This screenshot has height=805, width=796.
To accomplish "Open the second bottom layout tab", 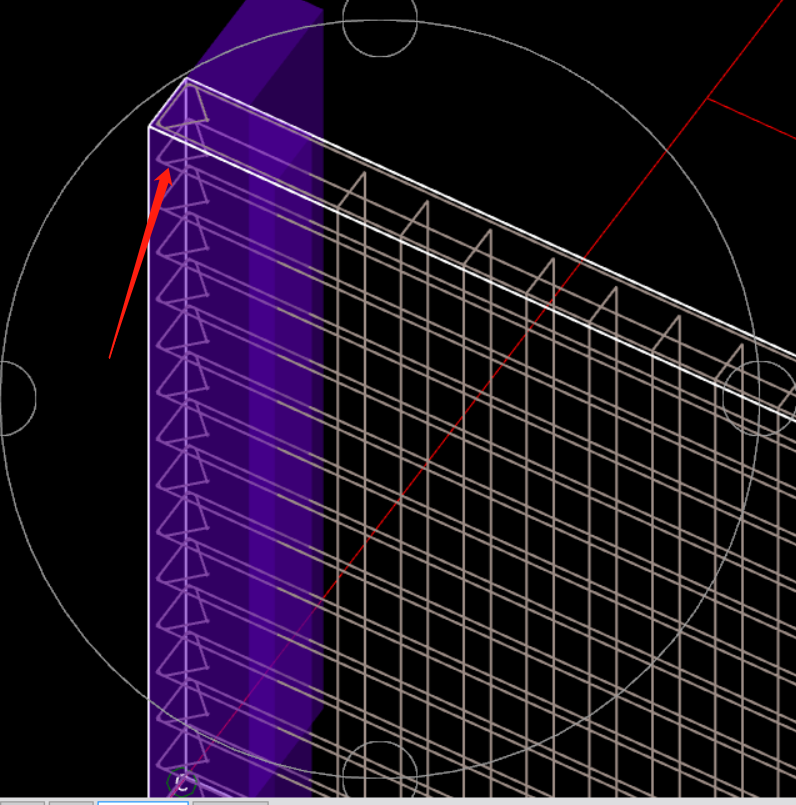I will click(70, 802).
